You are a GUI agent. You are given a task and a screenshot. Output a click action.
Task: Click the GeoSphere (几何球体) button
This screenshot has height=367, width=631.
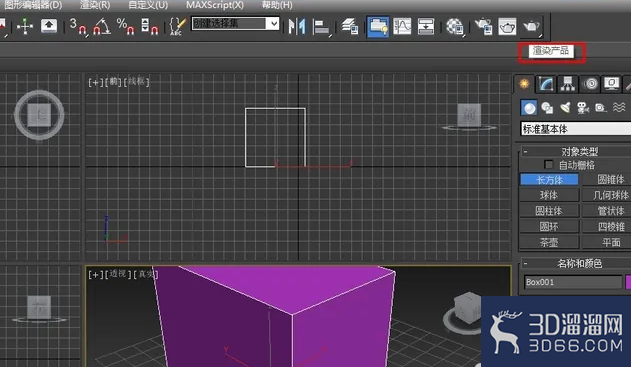coord(607,195)
